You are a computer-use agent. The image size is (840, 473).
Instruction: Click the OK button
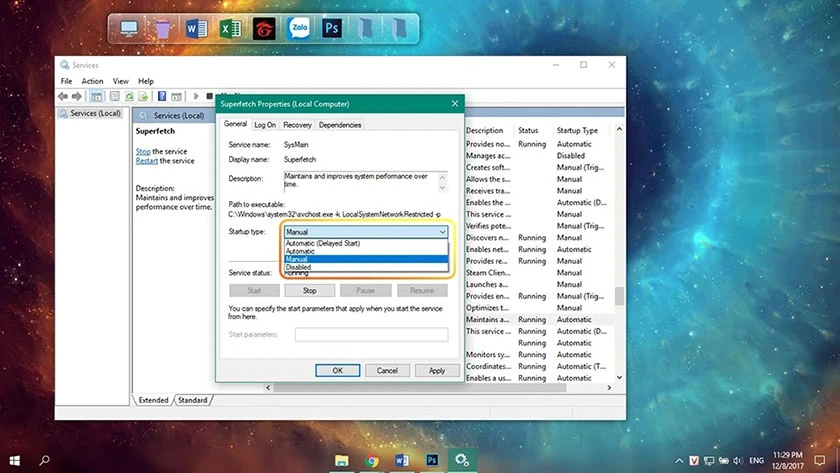point(338,370)
